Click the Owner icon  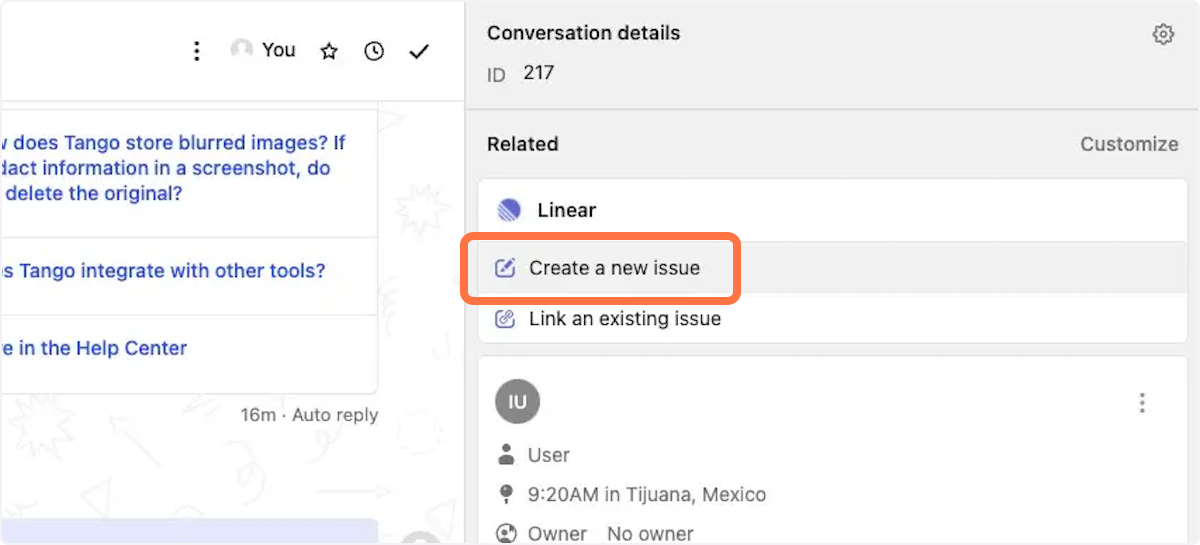[x=506, y=534]
